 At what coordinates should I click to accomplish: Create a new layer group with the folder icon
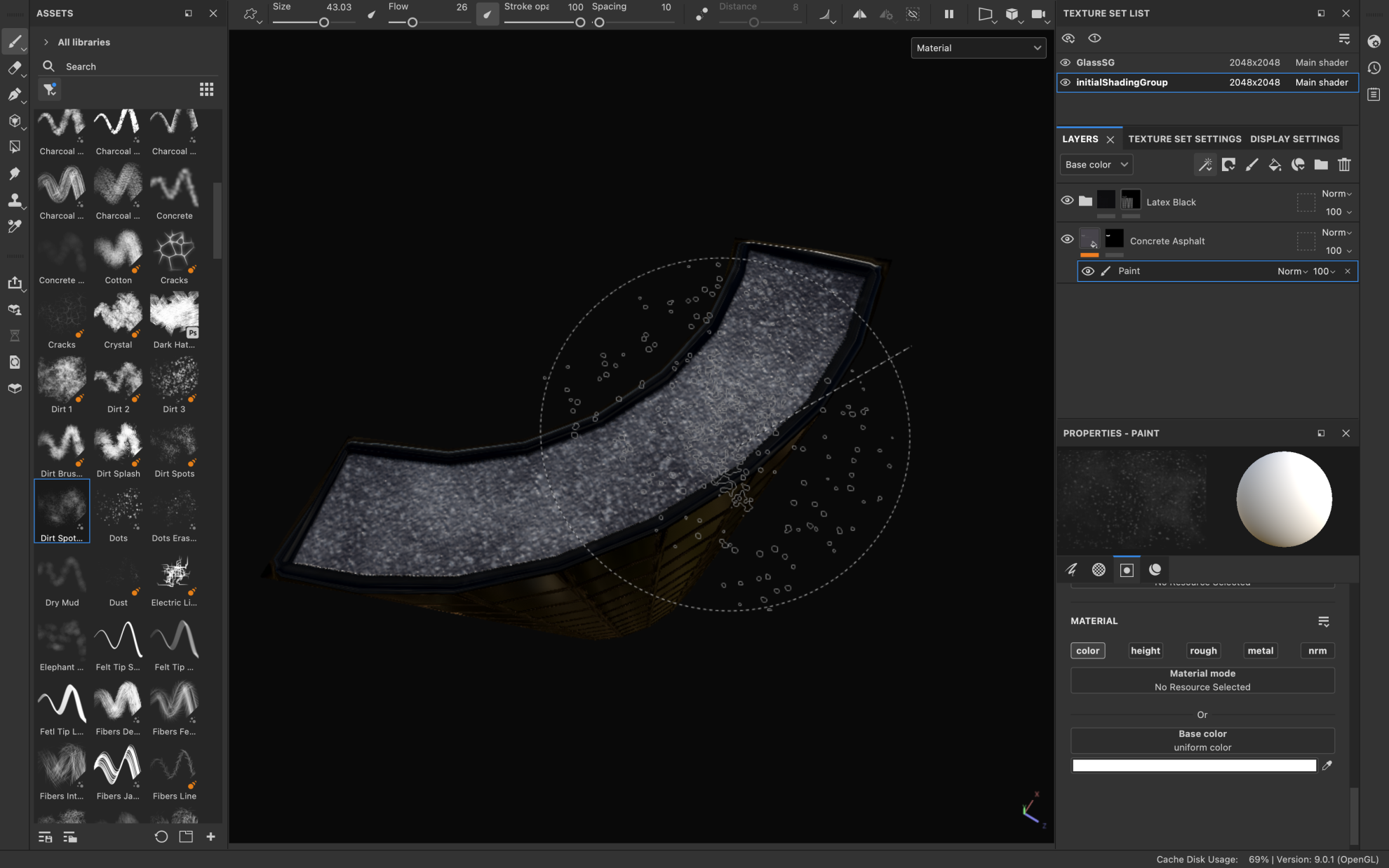pos(1321,165)
